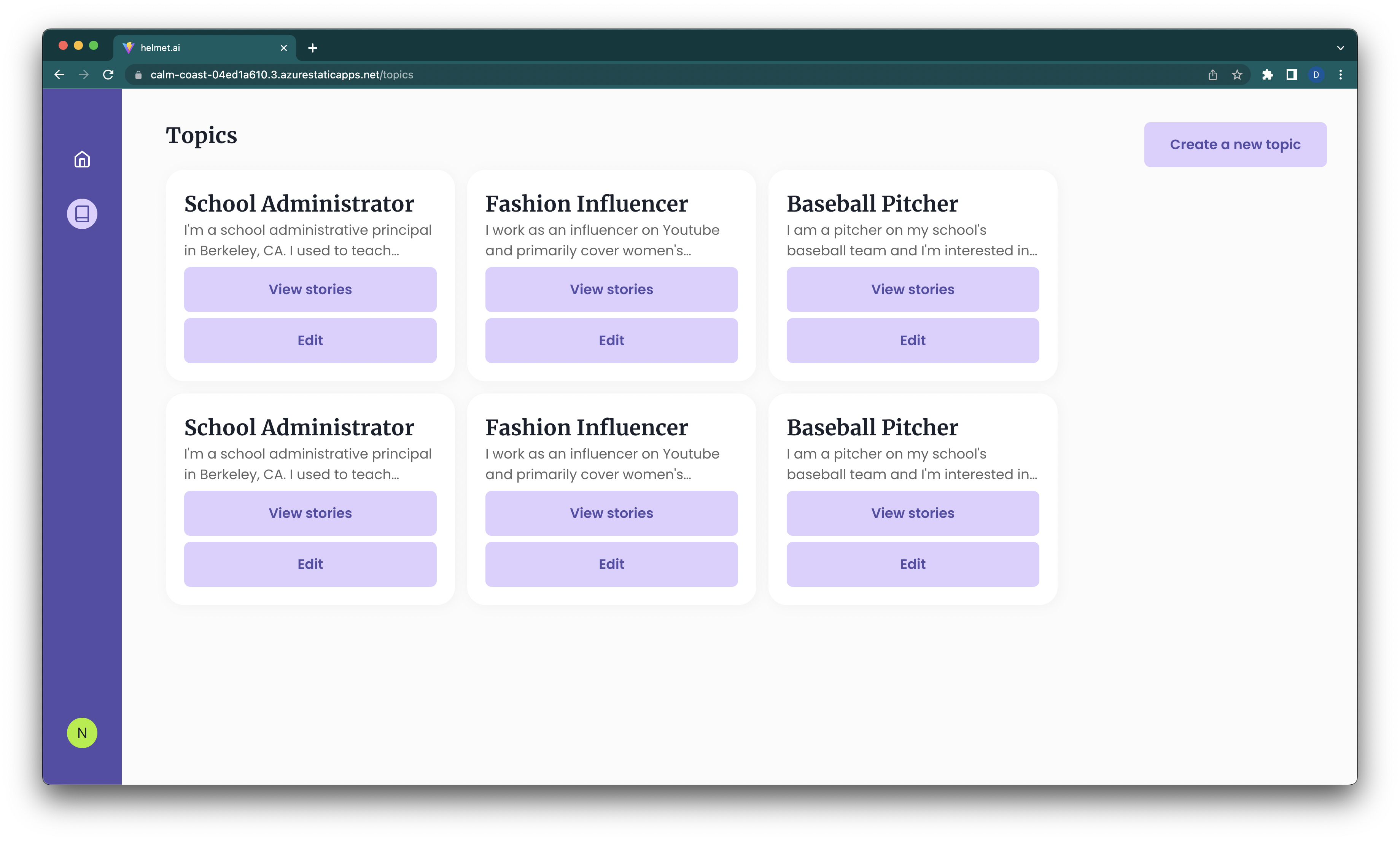Screen dimensions: 1400x841
Task: Reload the page with the refresh icon
Action: [x=108, y=75]
